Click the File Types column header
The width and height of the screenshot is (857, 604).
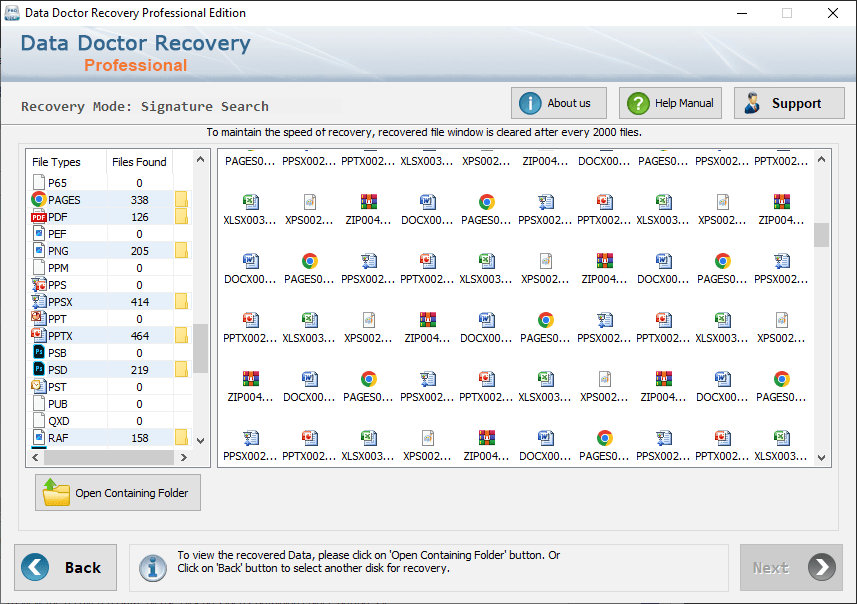56,162
